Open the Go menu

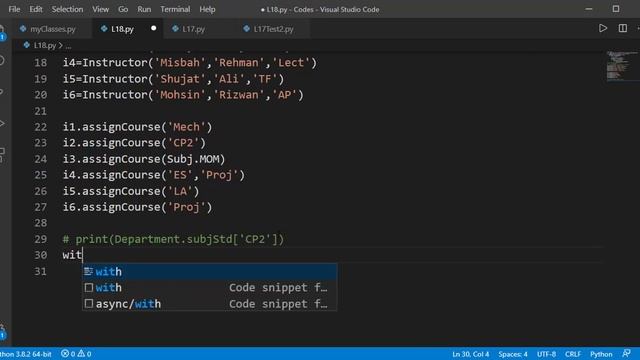(123, 9)
